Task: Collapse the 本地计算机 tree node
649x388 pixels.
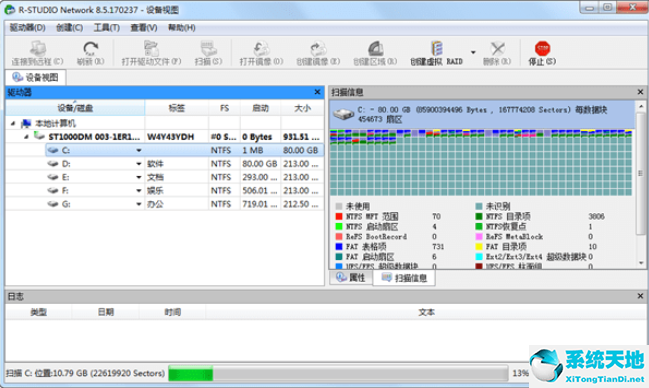Action: (13, 123)
